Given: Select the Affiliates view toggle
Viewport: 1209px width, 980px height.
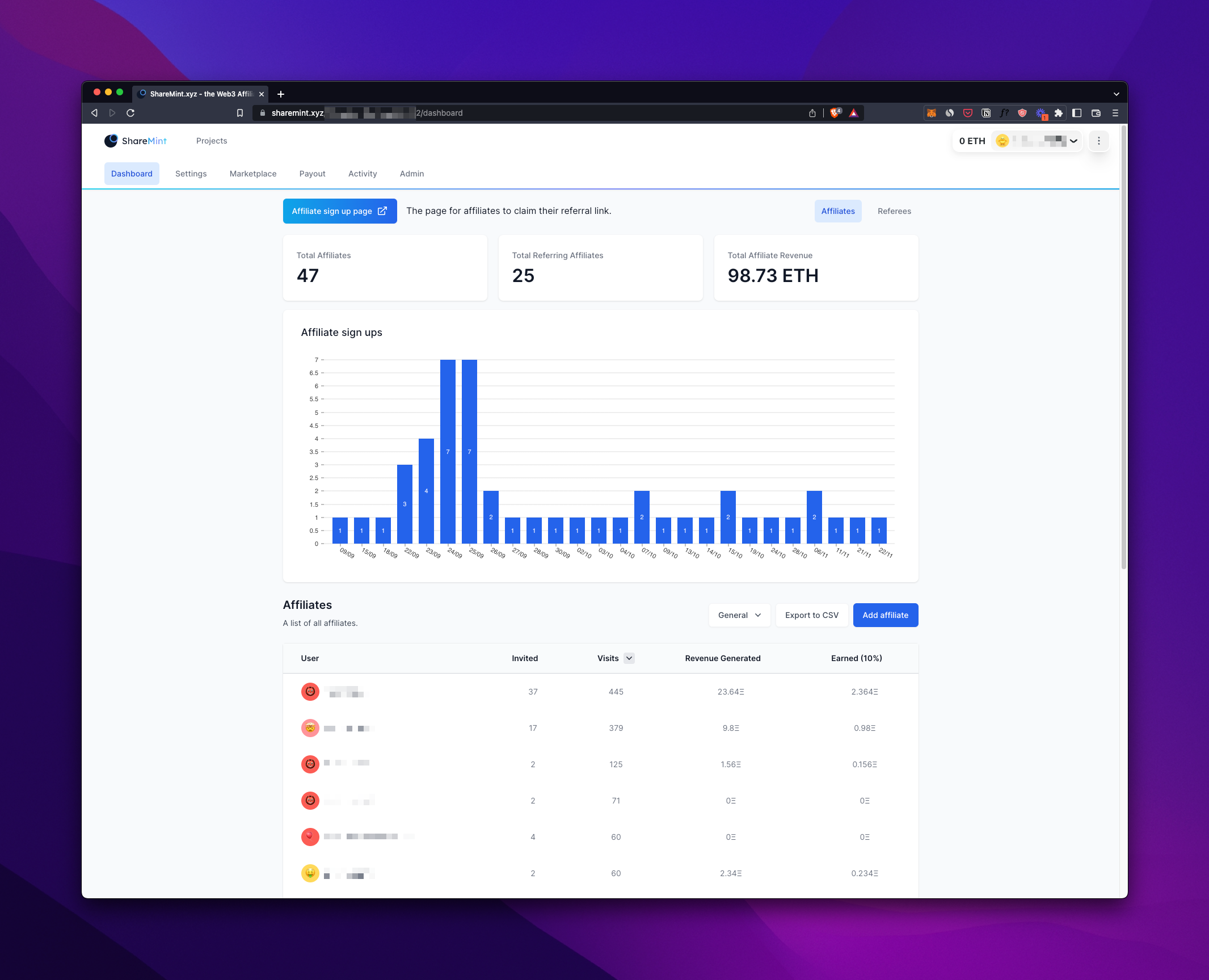Looking at the screenshot, I should [838, 211].
